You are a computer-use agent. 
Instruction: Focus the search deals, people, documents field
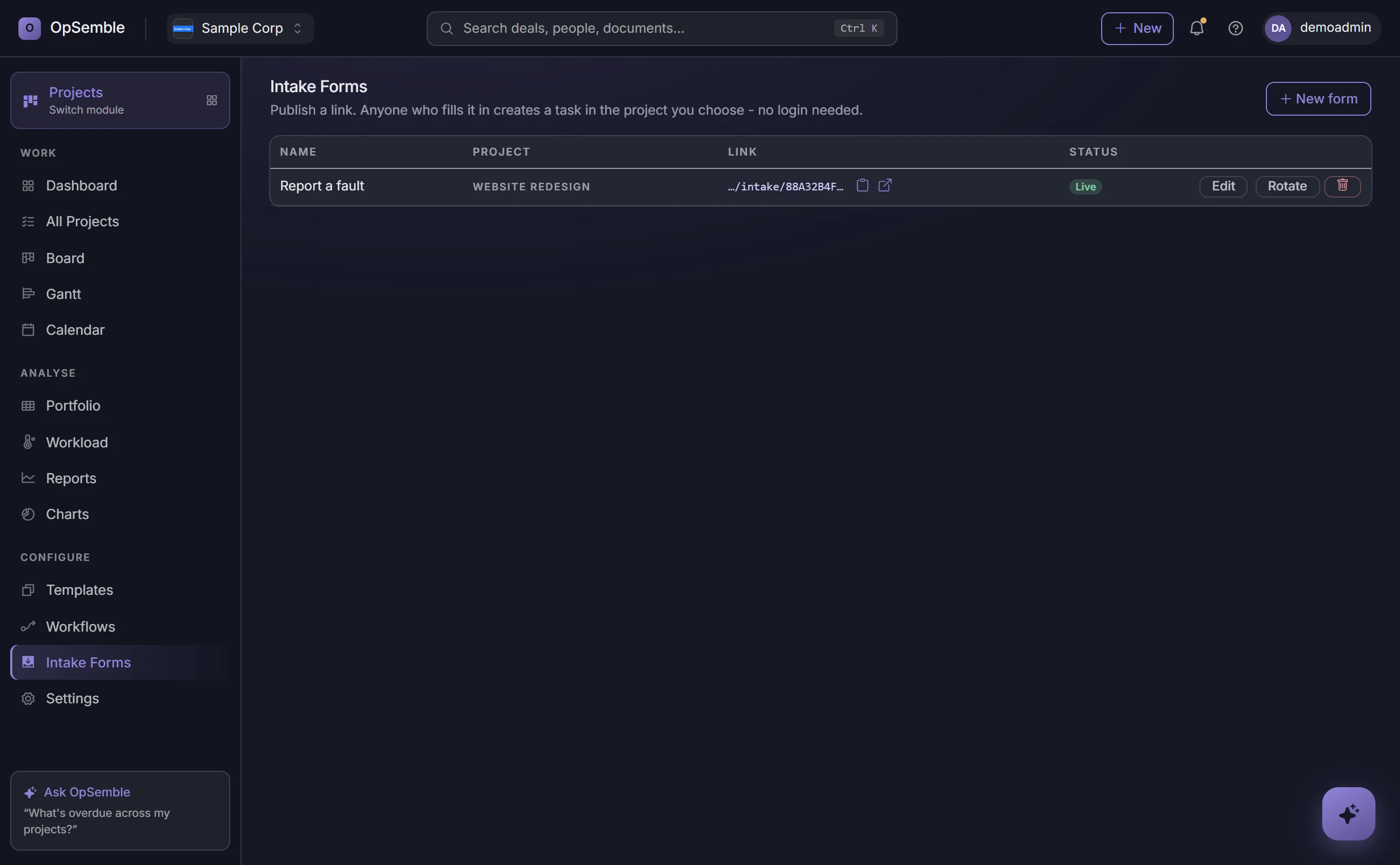[662, 28]
